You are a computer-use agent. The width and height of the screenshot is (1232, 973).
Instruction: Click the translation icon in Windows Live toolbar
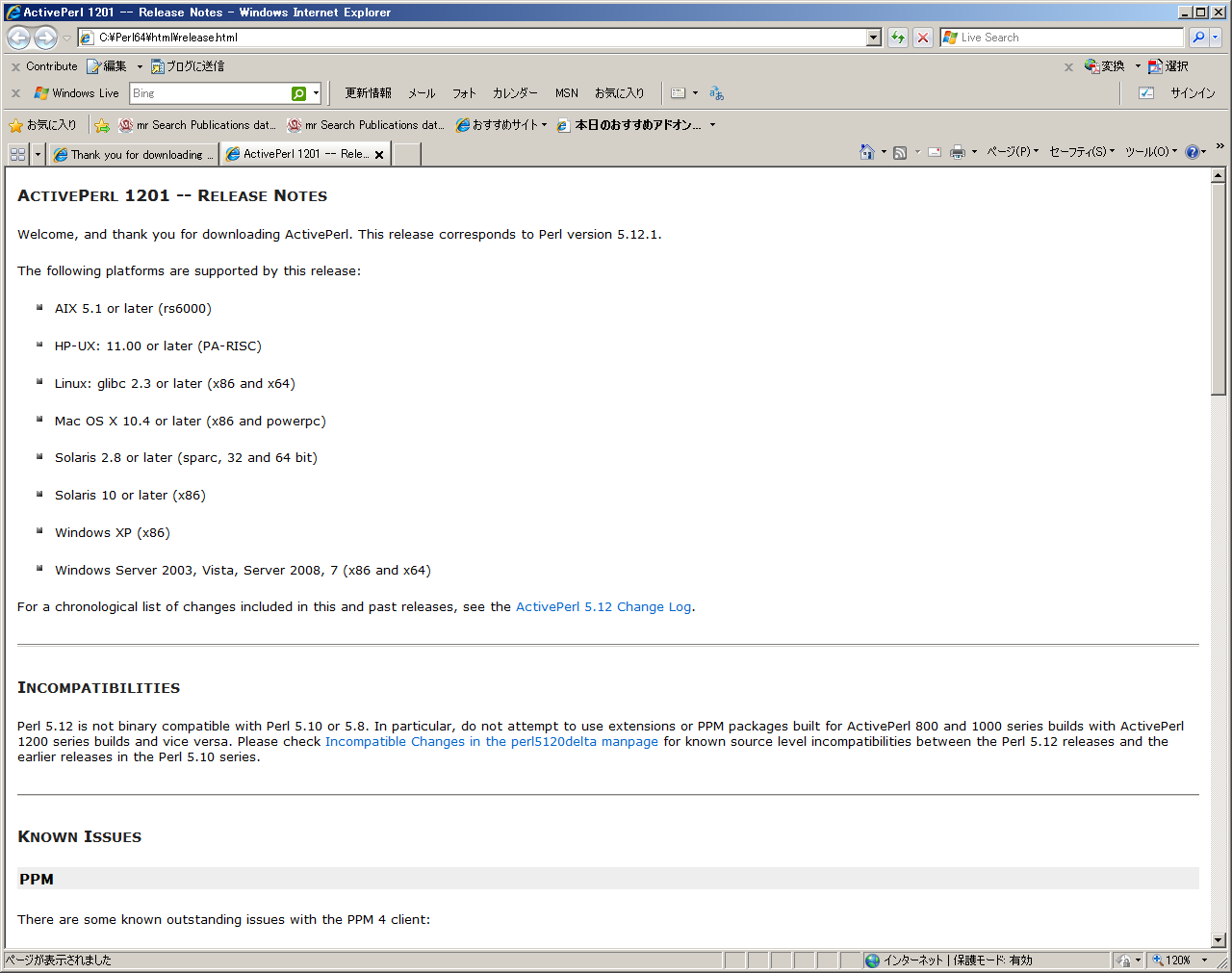click(x=716, y=93)
